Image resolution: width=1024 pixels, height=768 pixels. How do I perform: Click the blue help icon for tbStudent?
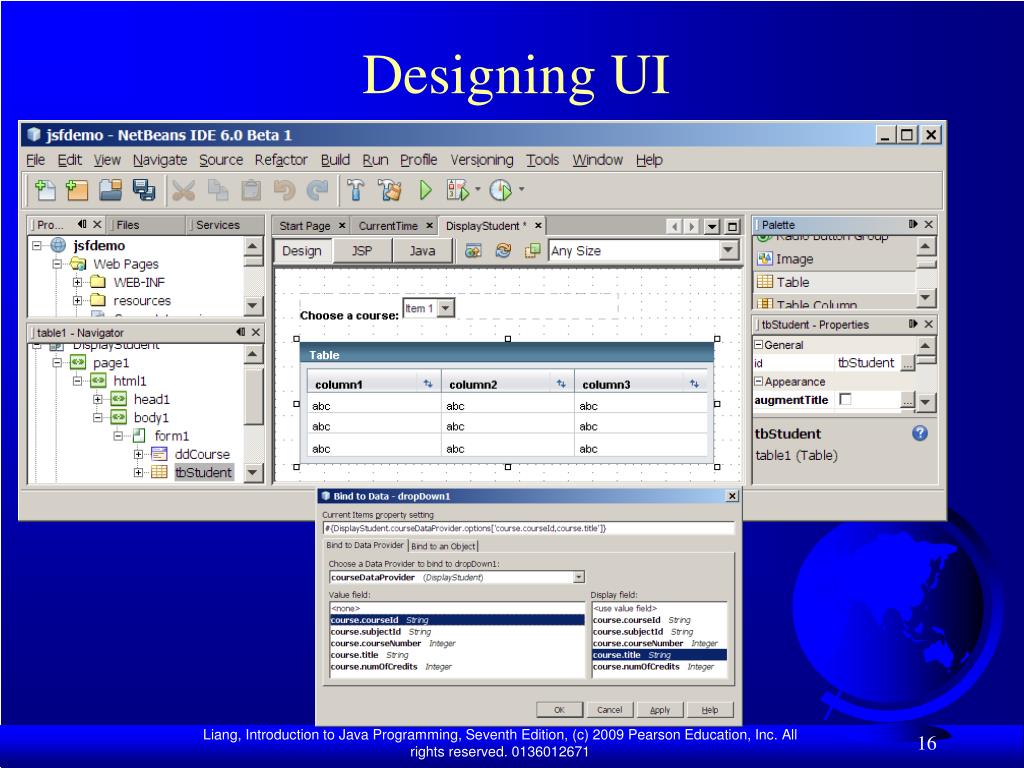click(920, 433)
